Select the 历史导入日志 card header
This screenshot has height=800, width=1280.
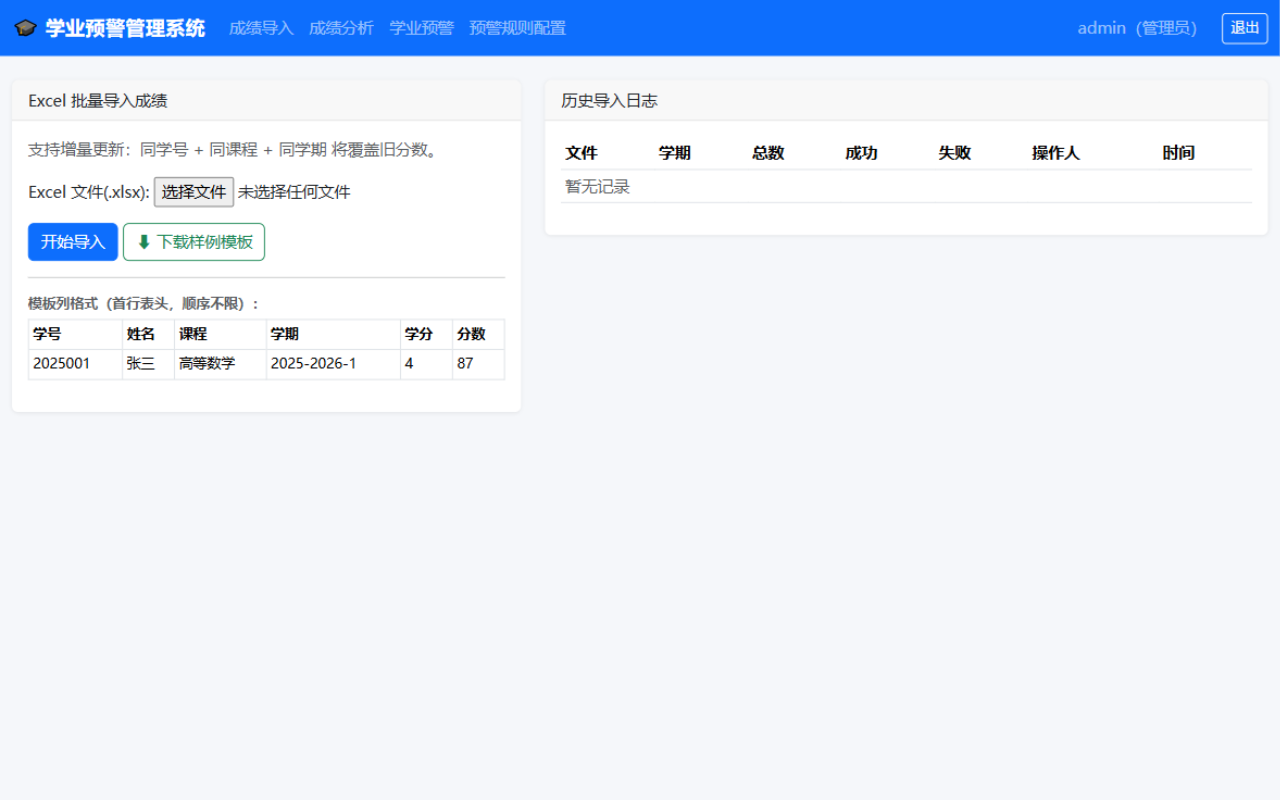tap(906, 101)
